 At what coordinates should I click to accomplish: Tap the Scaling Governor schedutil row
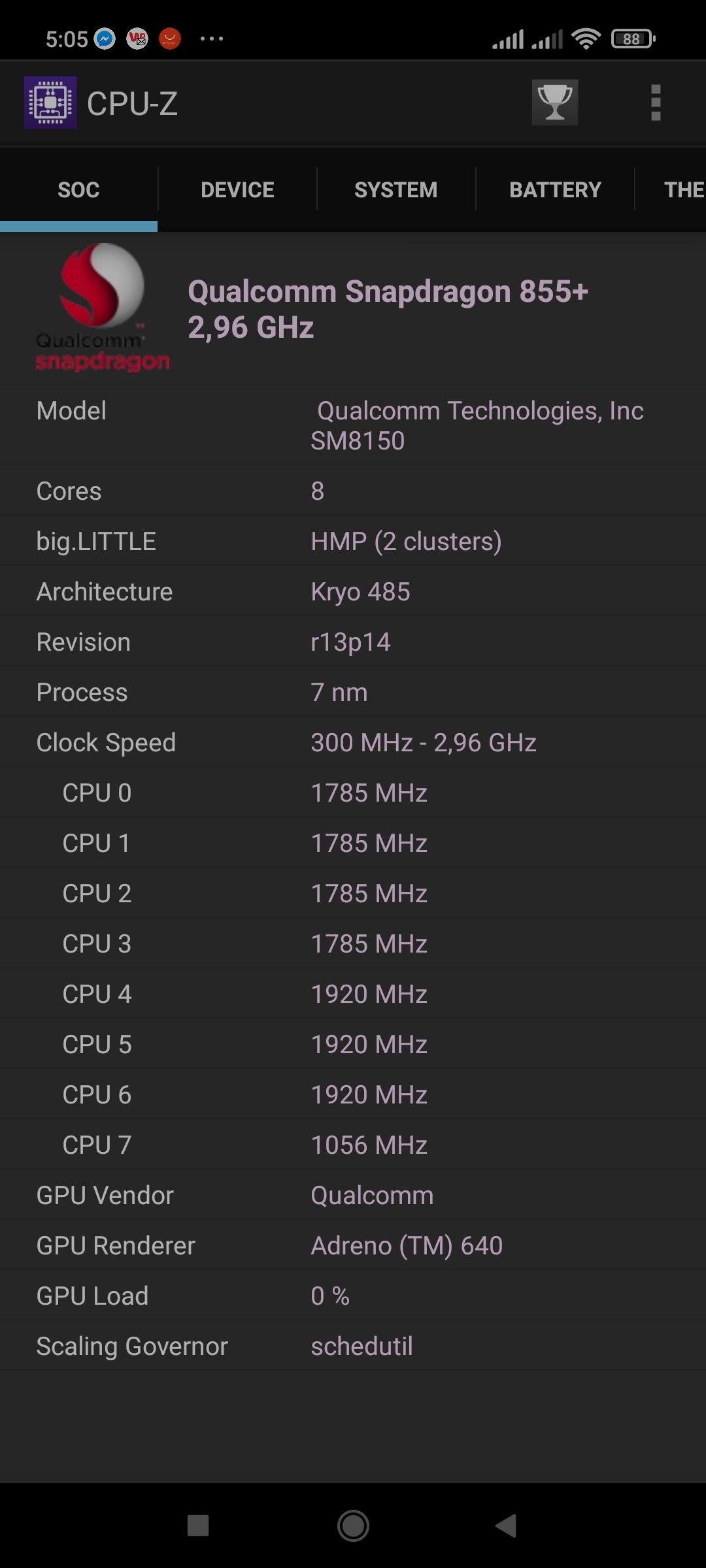point(353,1346)
